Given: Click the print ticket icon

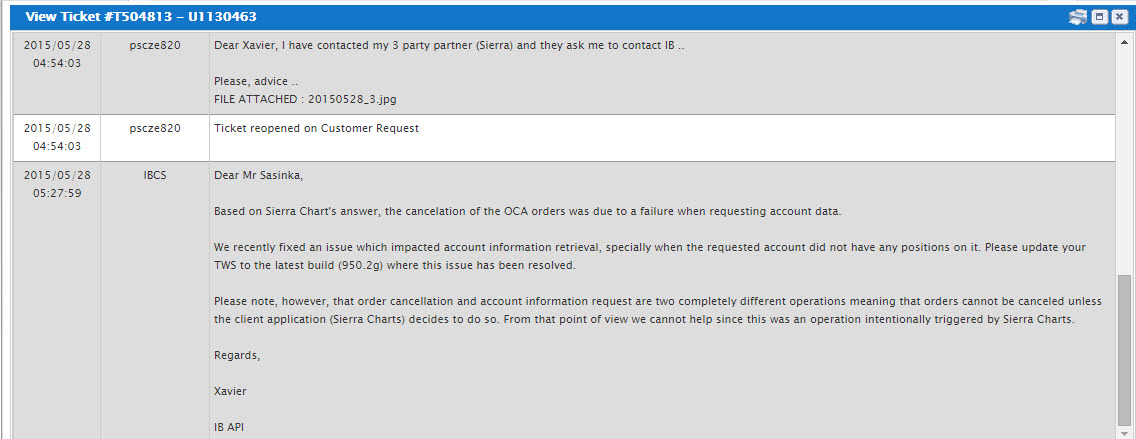Looking at the screenshot, I should tap(1077, 17).
